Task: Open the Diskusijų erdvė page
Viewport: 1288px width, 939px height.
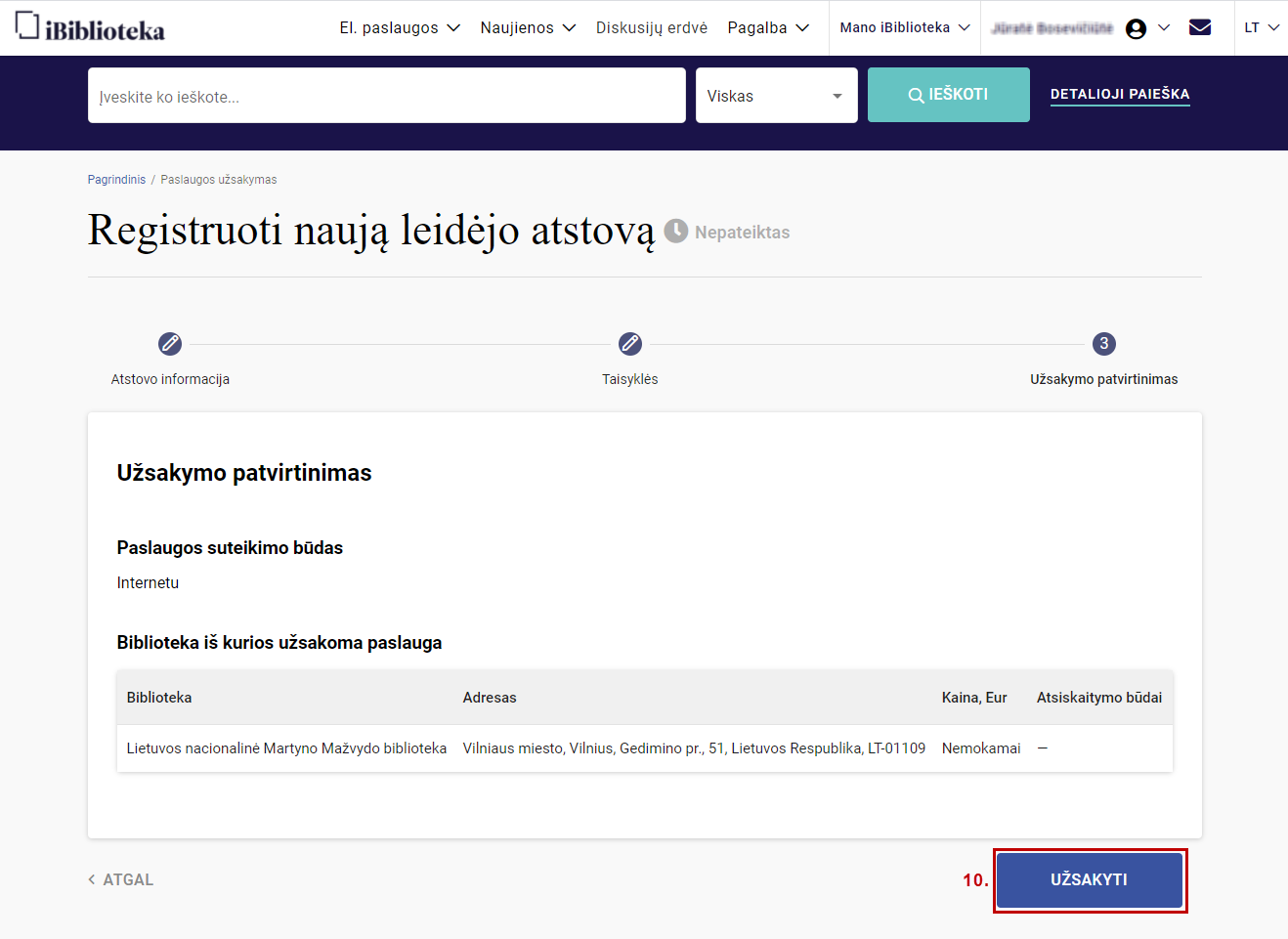Action: click(x=652, y=27)
